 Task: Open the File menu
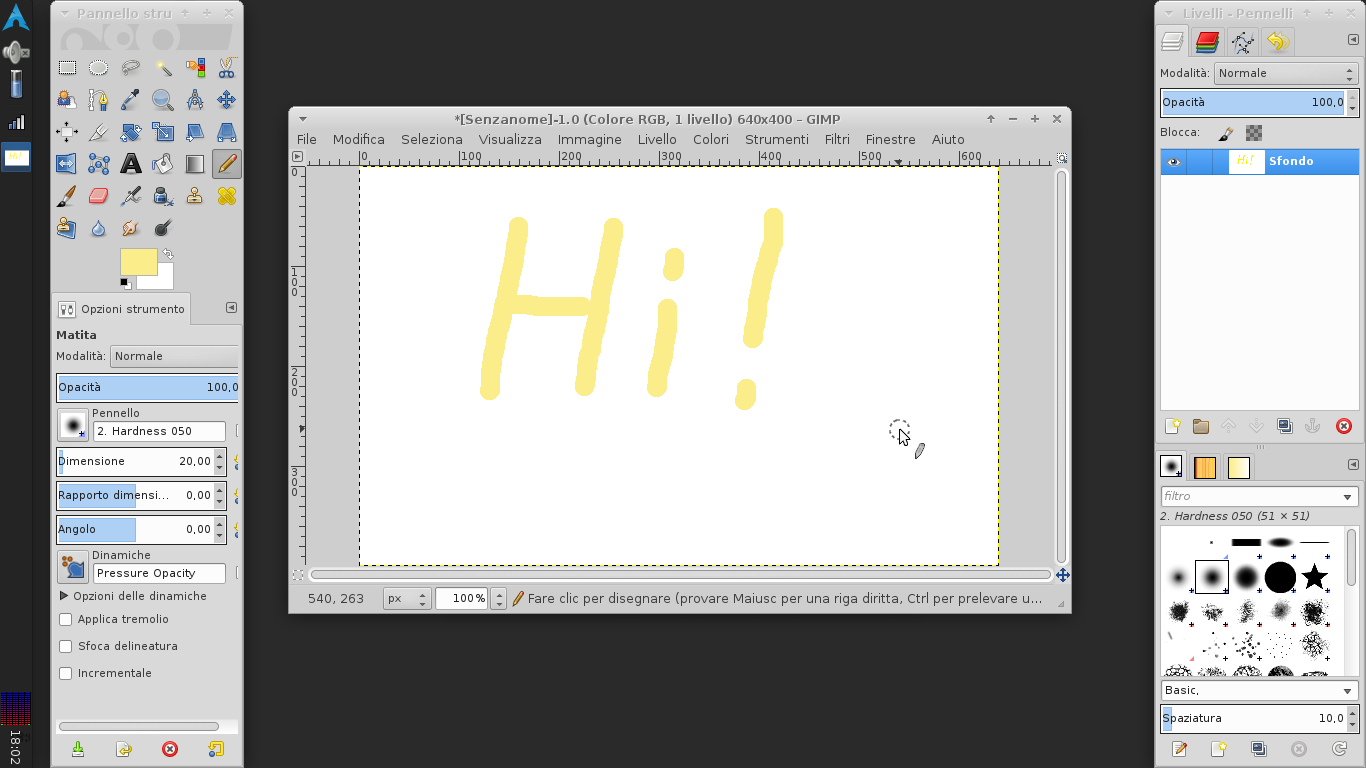pyautogui.click(x=307, y=139)
